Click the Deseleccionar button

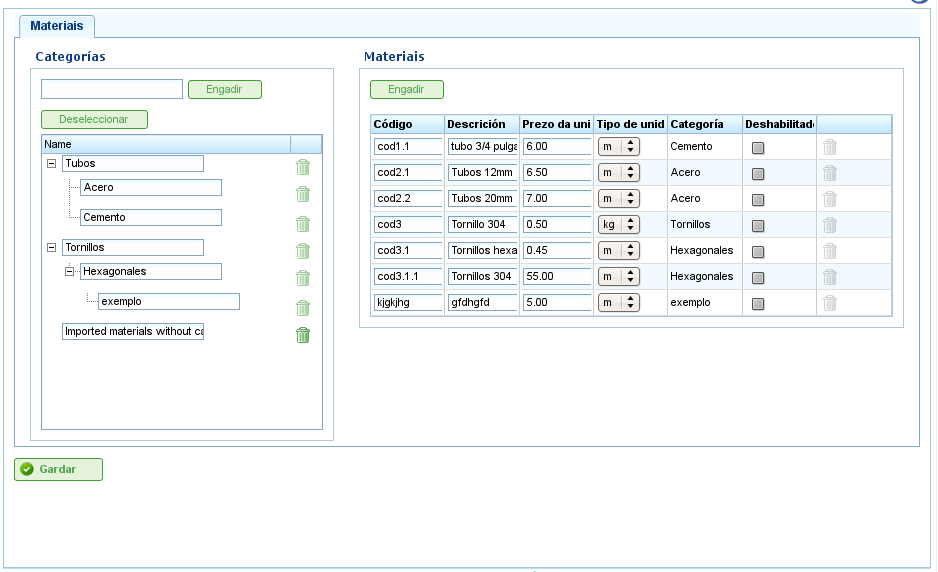click(94, 119)
